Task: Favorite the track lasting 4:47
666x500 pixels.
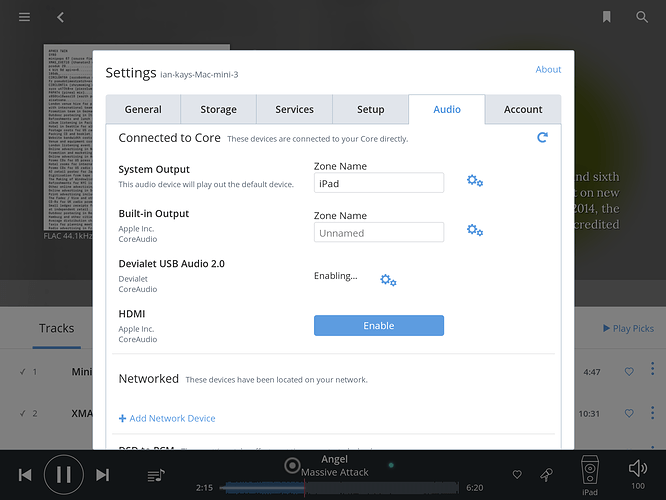Action: [x=629, y=372]
